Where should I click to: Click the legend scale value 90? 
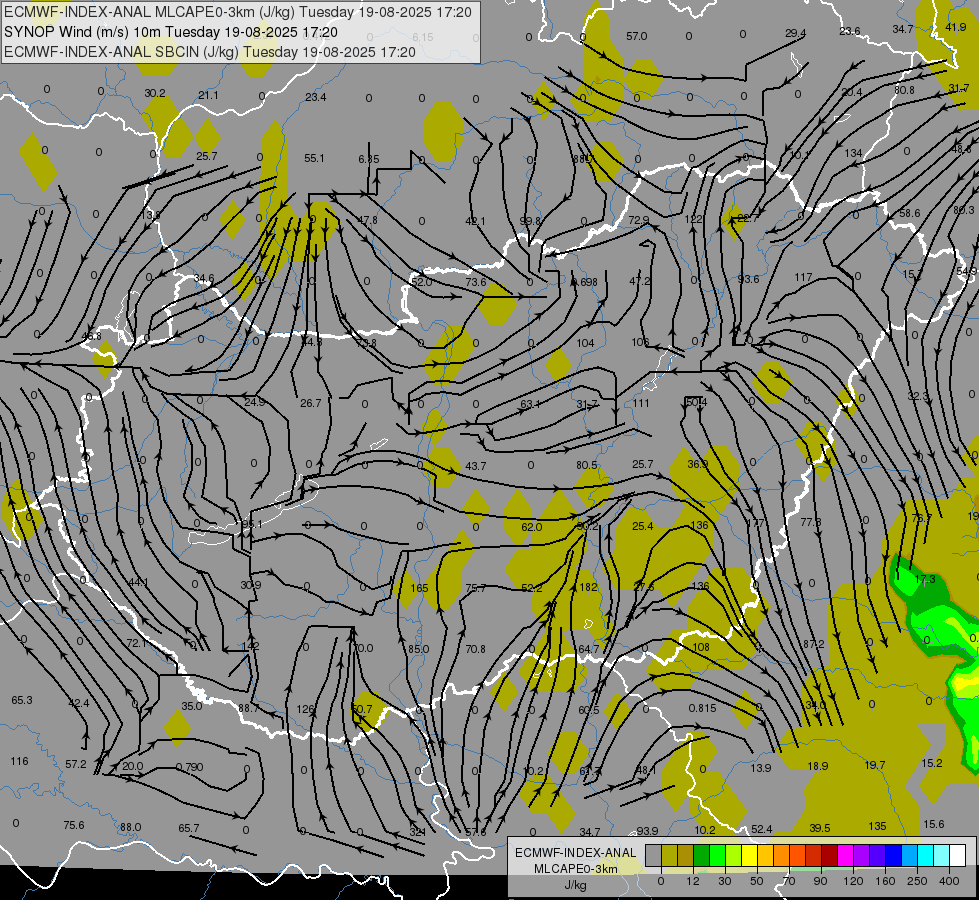pos(820,881)
